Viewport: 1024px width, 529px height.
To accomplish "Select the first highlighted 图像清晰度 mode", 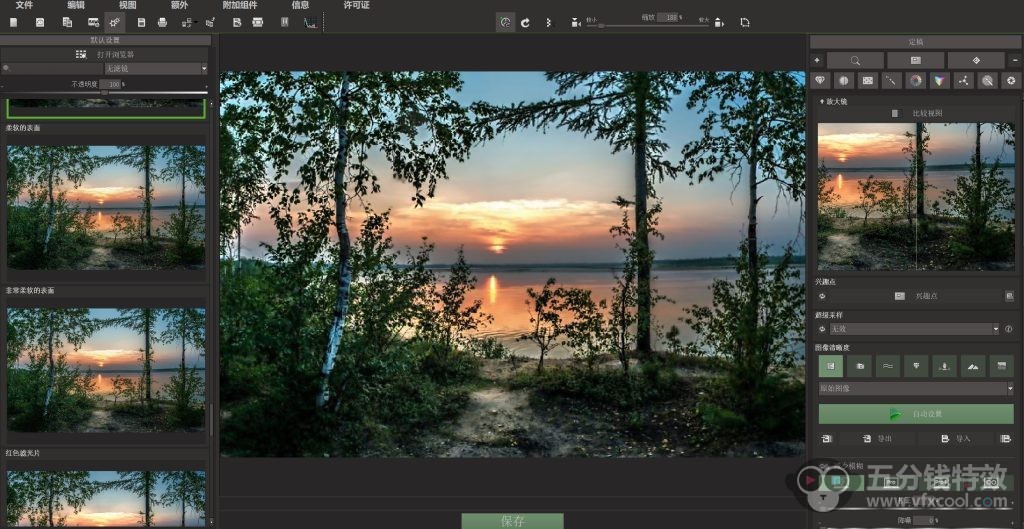I will point(831,366).
